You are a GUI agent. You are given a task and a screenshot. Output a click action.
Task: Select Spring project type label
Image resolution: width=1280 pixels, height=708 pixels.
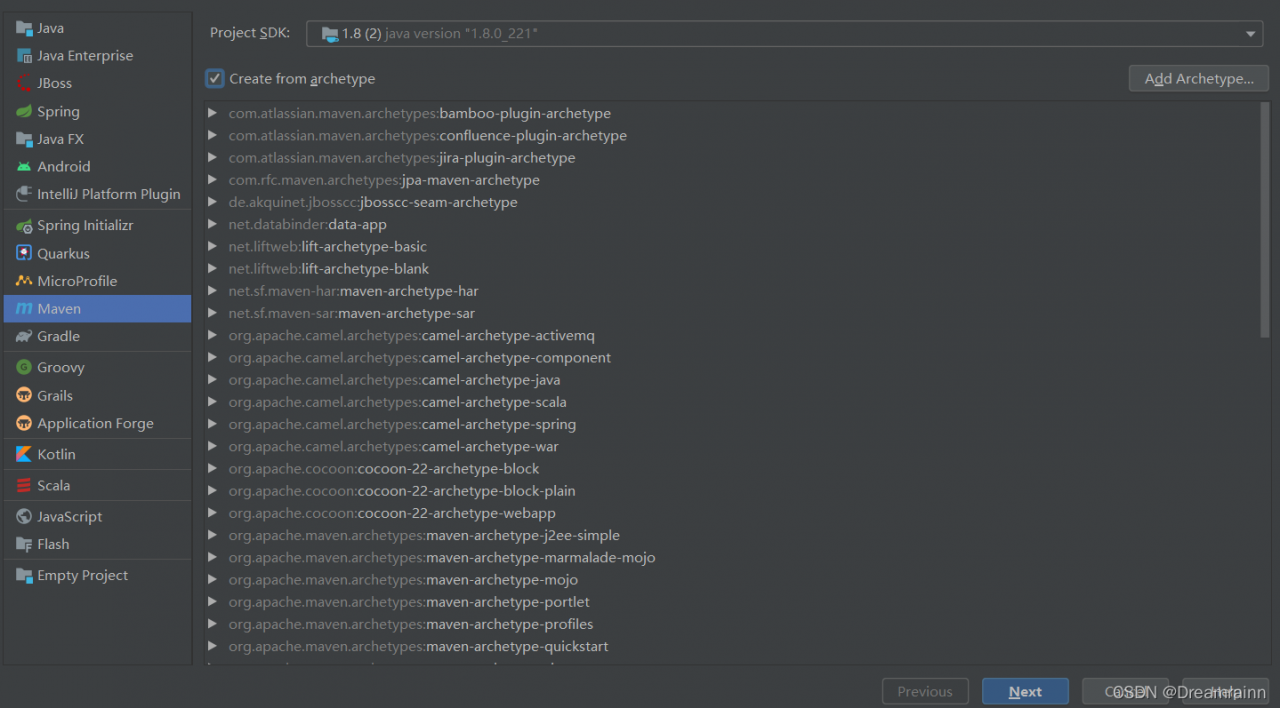click(58, 112)
